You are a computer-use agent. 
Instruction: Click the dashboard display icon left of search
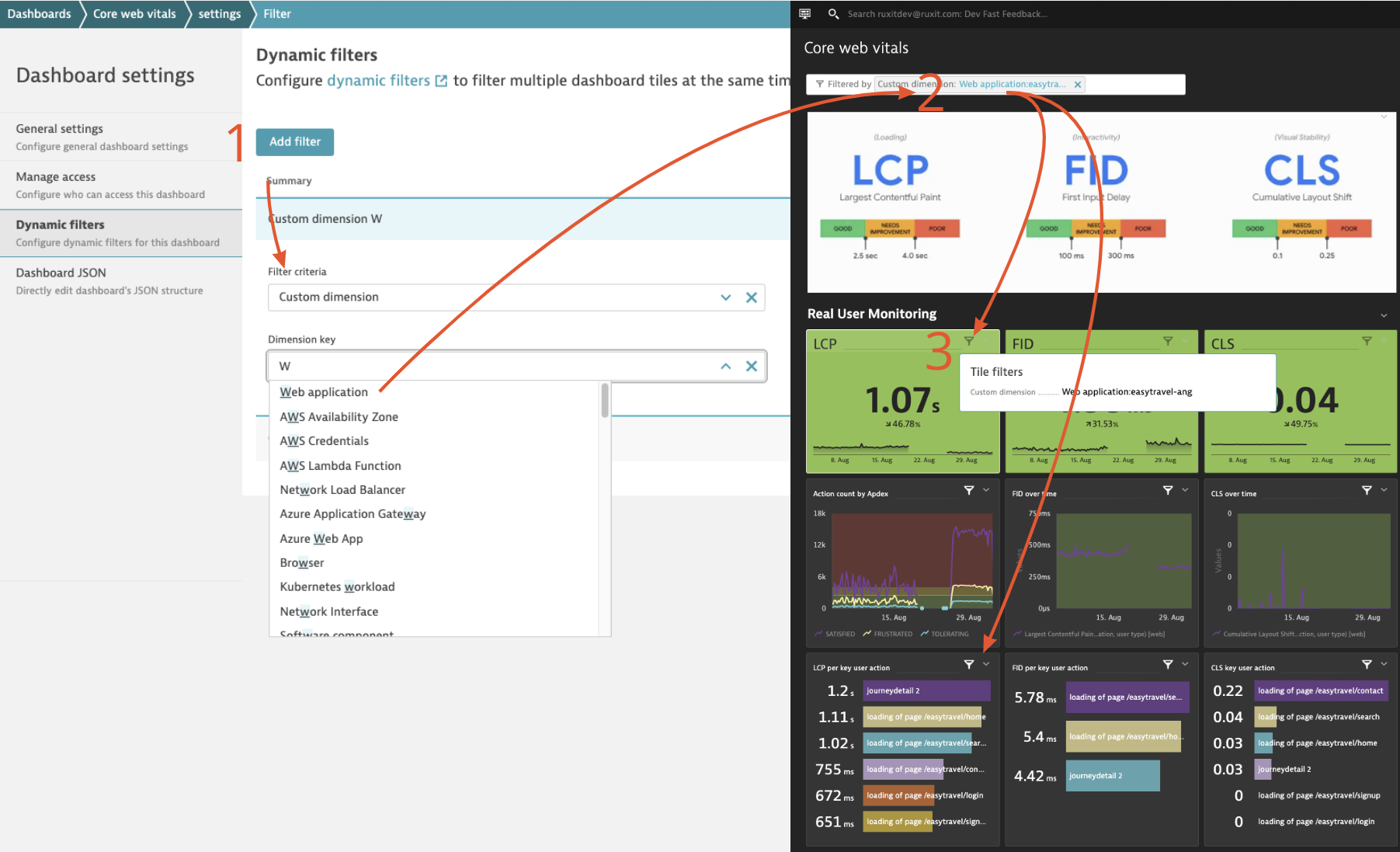coord(804,14)
